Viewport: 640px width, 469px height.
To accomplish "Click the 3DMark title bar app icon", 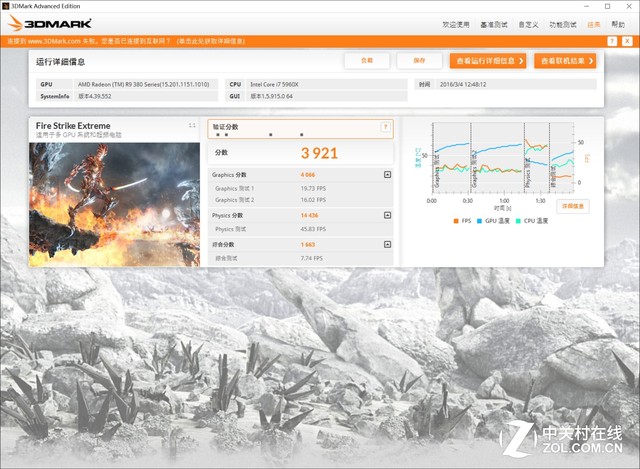I will (7, 5).
